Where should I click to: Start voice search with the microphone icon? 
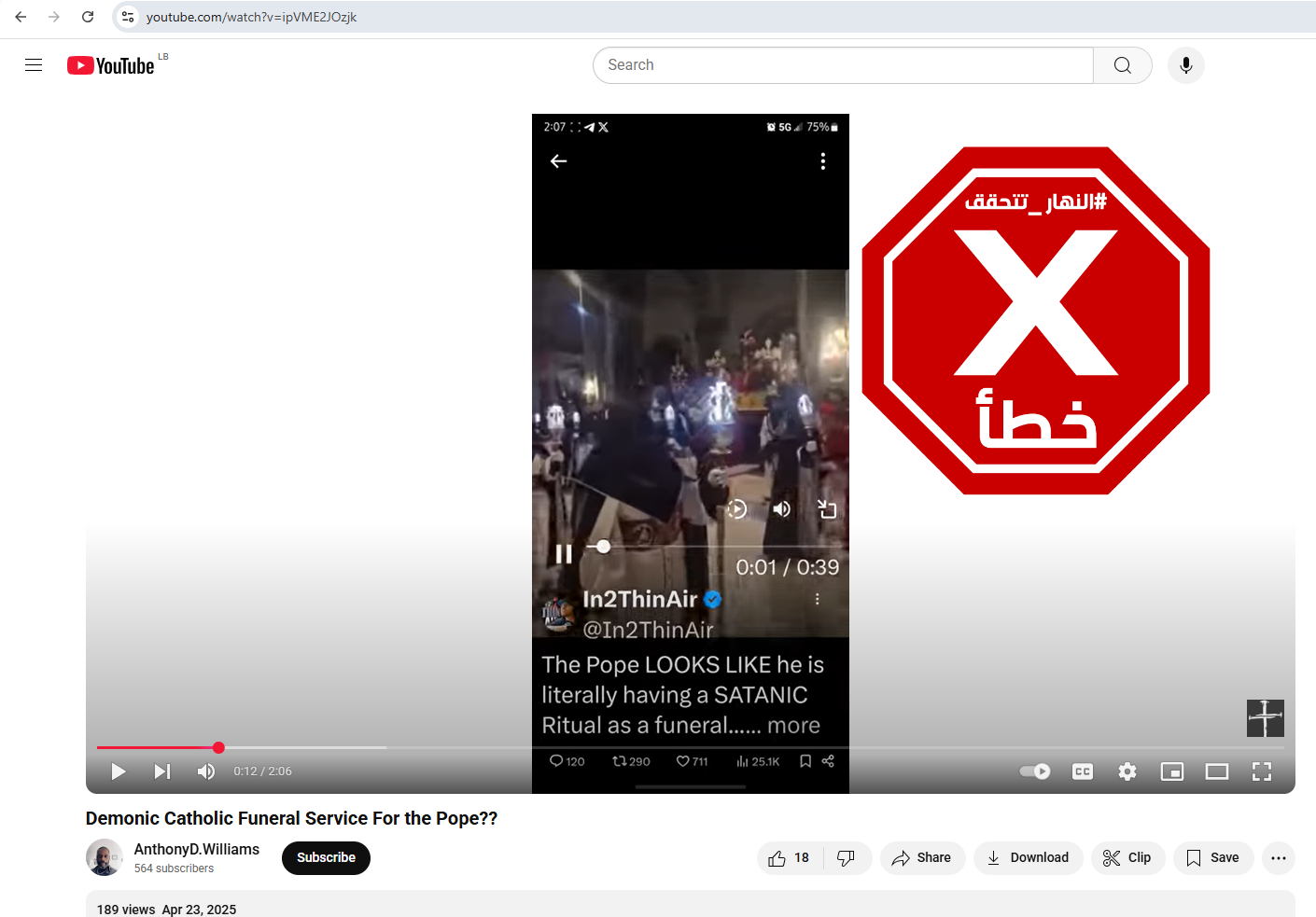[1185, 65]
